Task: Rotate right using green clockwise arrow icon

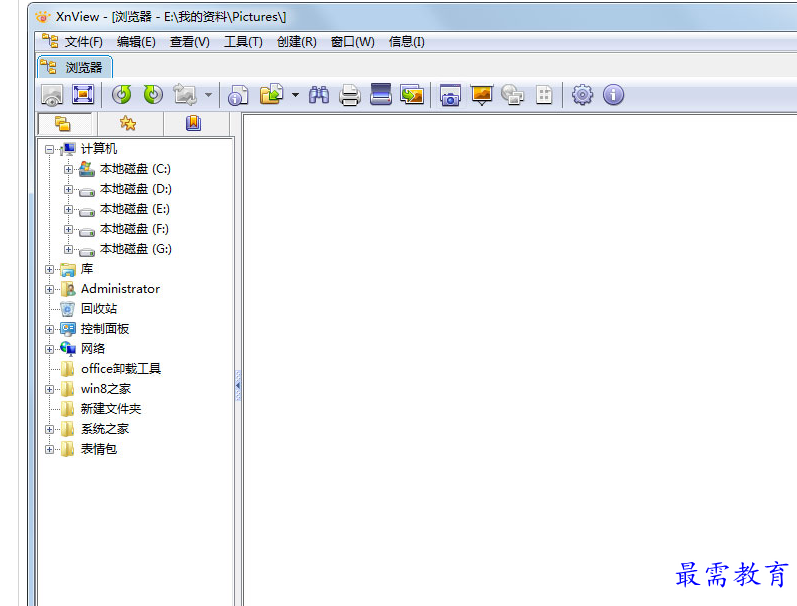Action: (153, 95)
